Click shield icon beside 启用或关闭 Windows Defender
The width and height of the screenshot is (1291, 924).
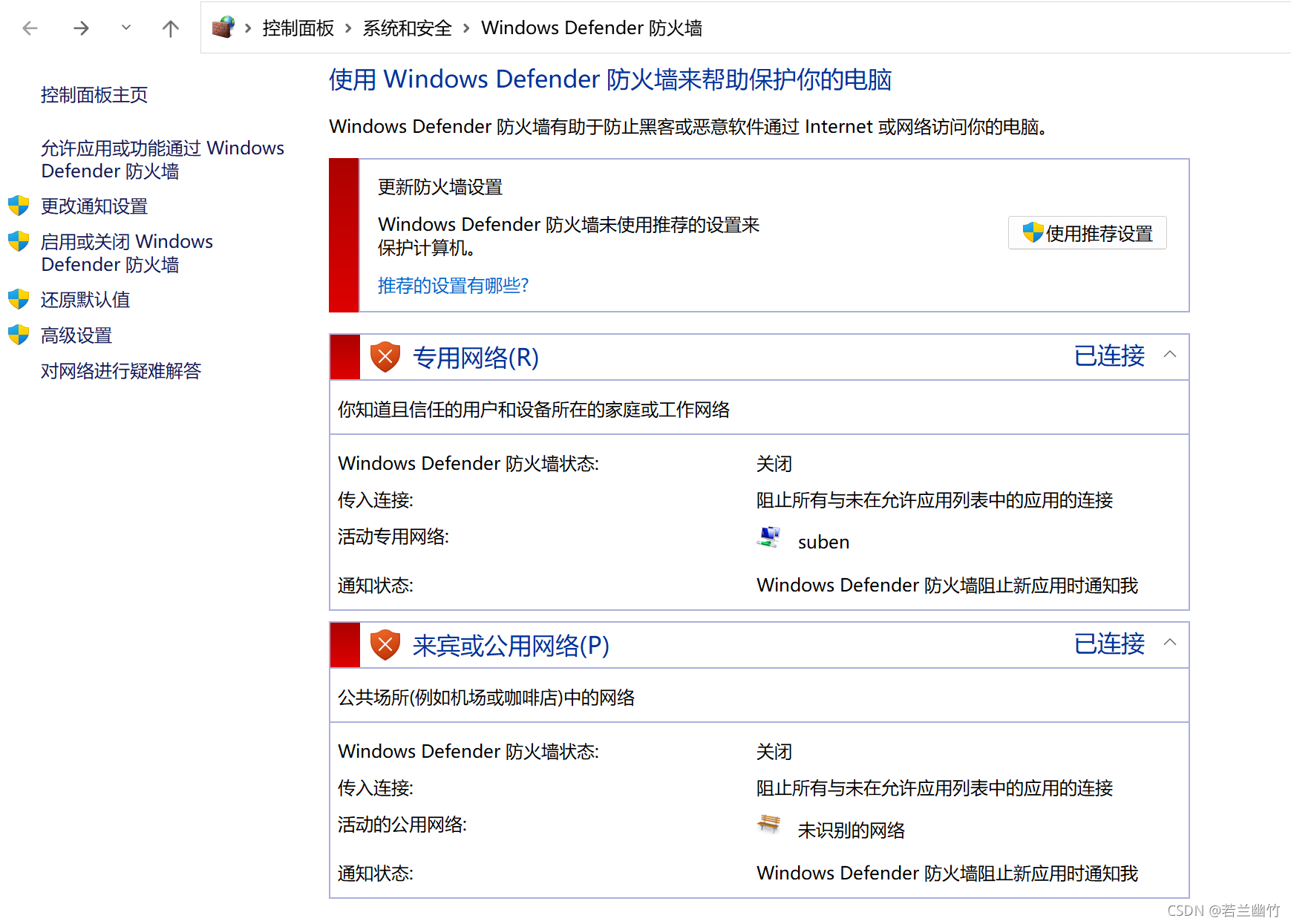click(19, 241)
